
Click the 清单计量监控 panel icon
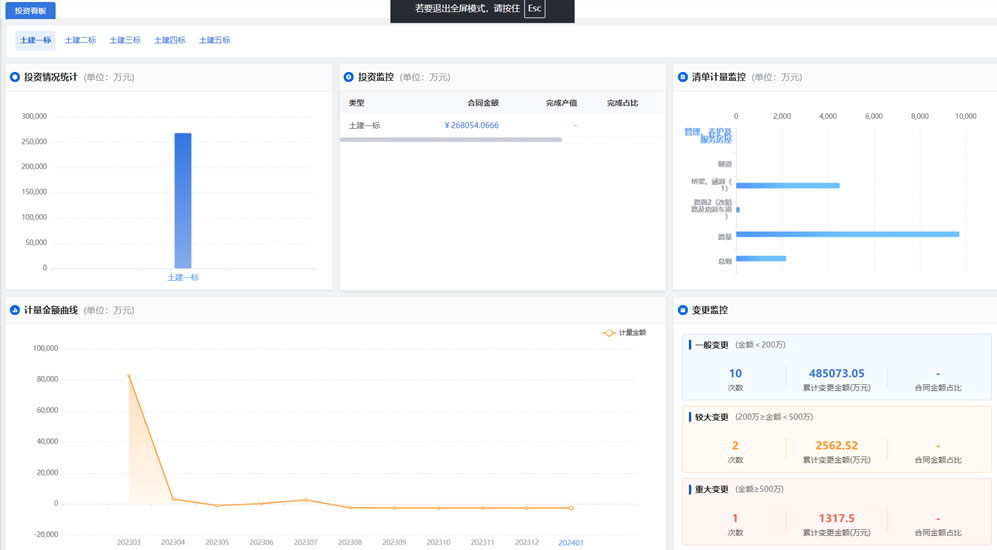click(683, 77)
